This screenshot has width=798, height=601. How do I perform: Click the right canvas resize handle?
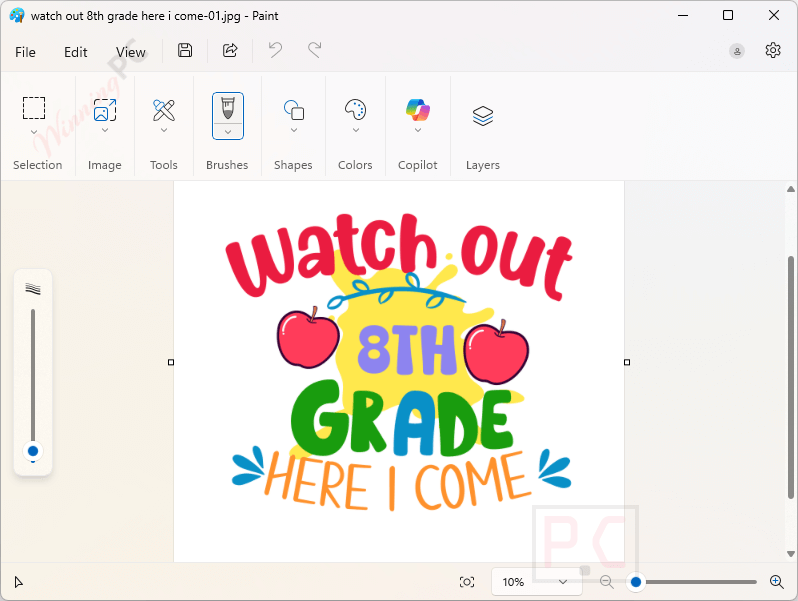coord(627,362)
